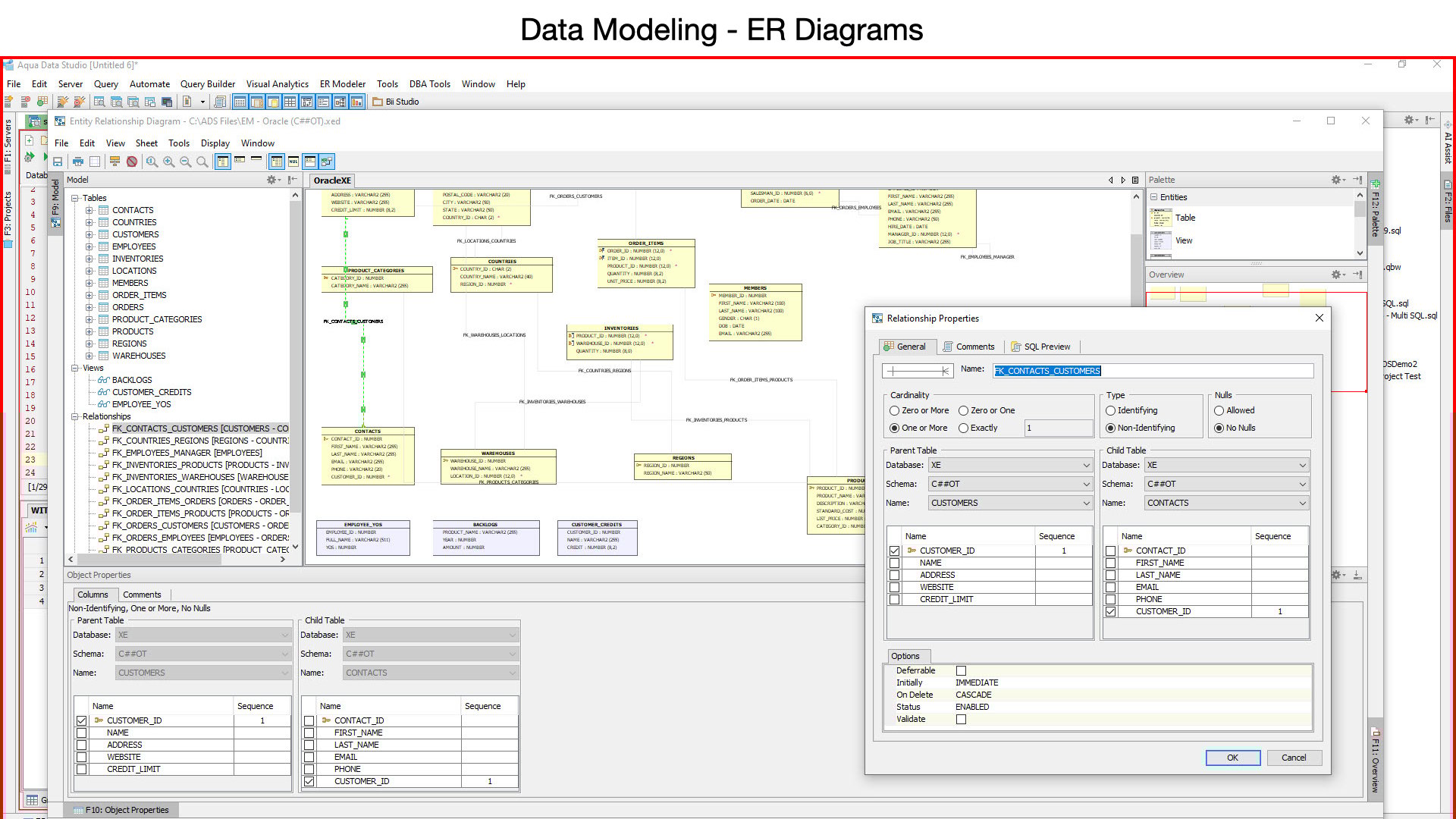The width and height of the screenshot is (1456, 819).
Task: Open the Child Table Schema dropdown in dialog
Action: 1226,484
